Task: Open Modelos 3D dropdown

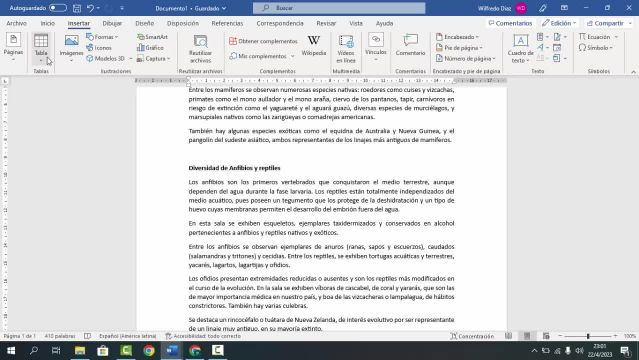Action: point(109,59)
